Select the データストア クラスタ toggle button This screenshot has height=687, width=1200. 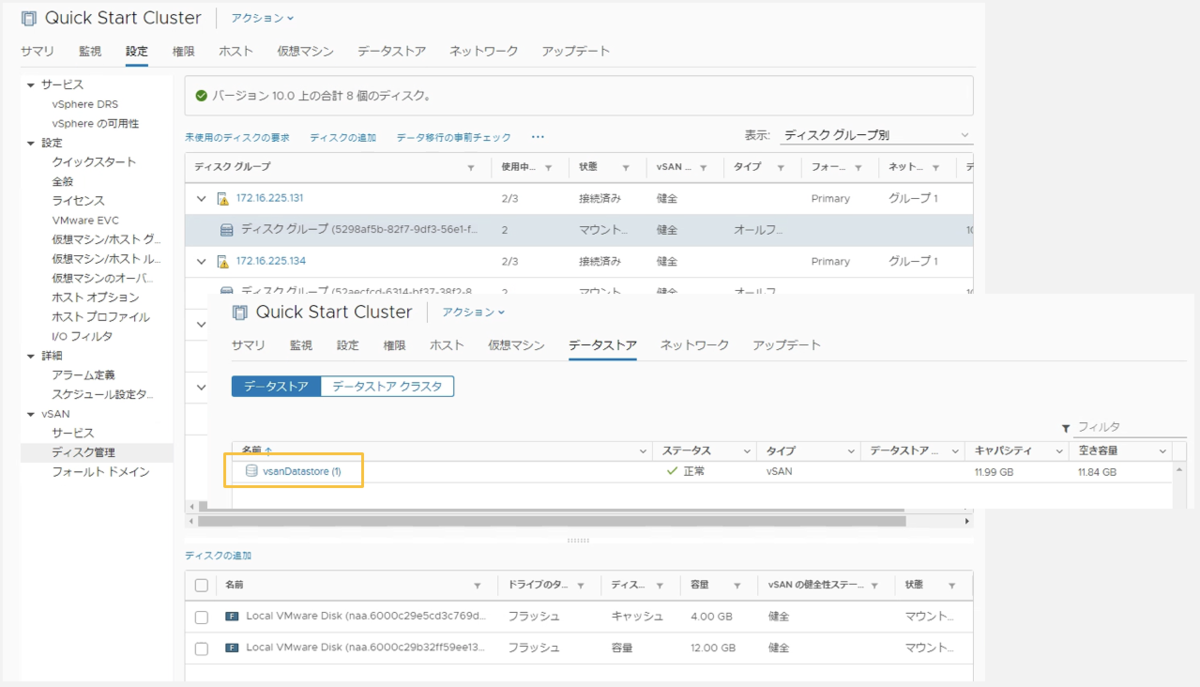point(387,386)
